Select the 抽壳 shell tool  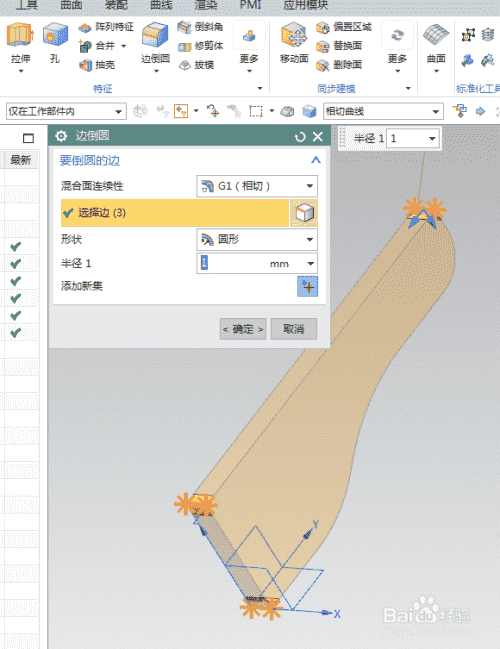click(x=97, y=65)
